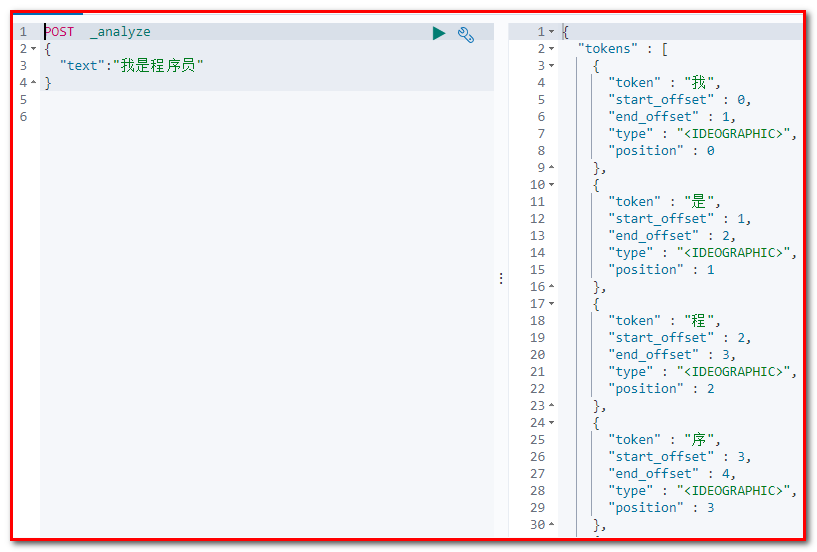Screen dimensions: 817x552
Task: Collapse first token object at response line 3
Action: 551,66
